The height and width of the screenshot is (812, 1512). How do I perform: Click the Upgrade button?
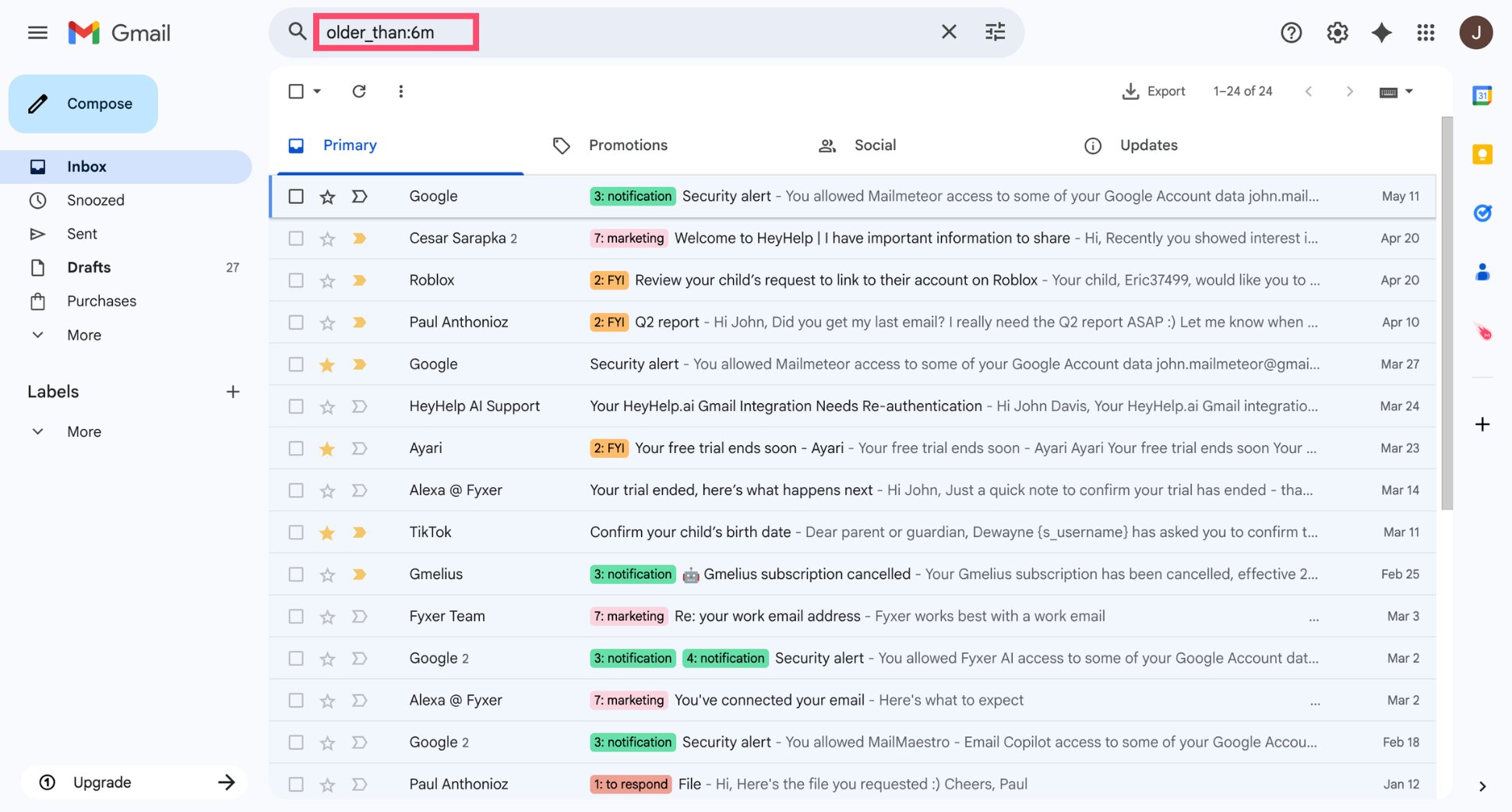pos(135,782)
